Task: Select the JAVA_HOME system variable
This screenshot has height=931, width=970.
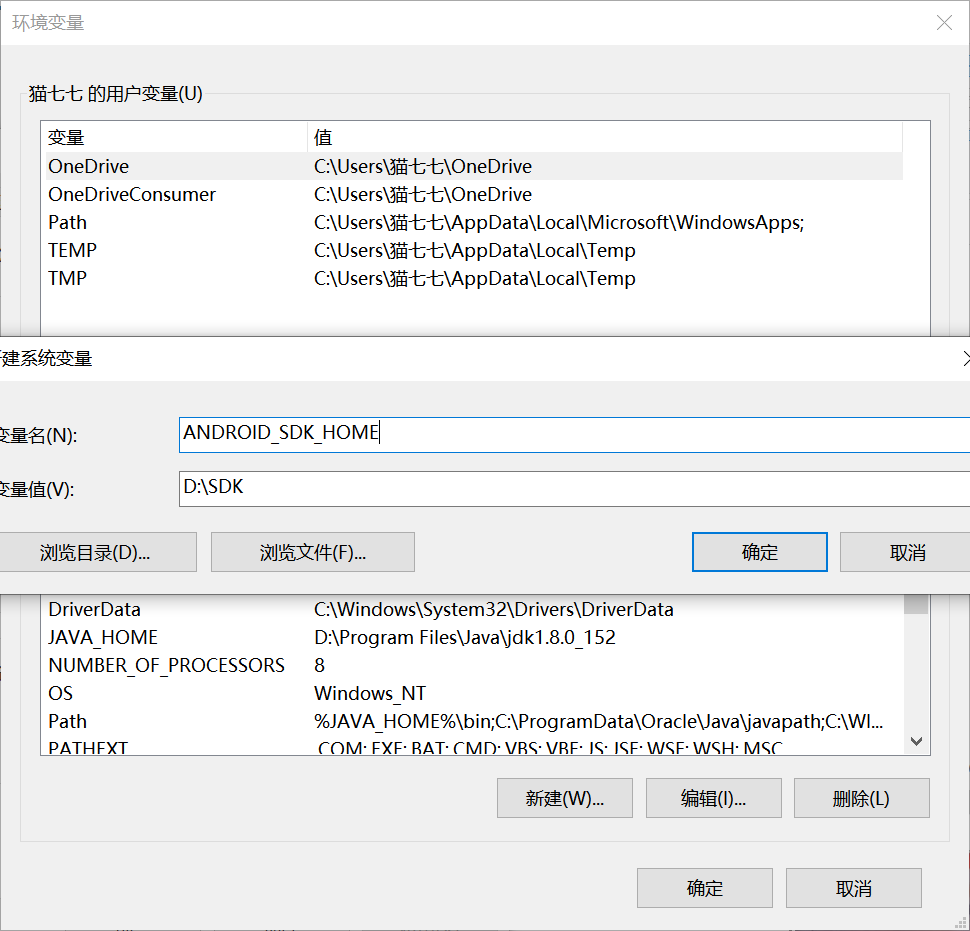Action: (474, 637)
